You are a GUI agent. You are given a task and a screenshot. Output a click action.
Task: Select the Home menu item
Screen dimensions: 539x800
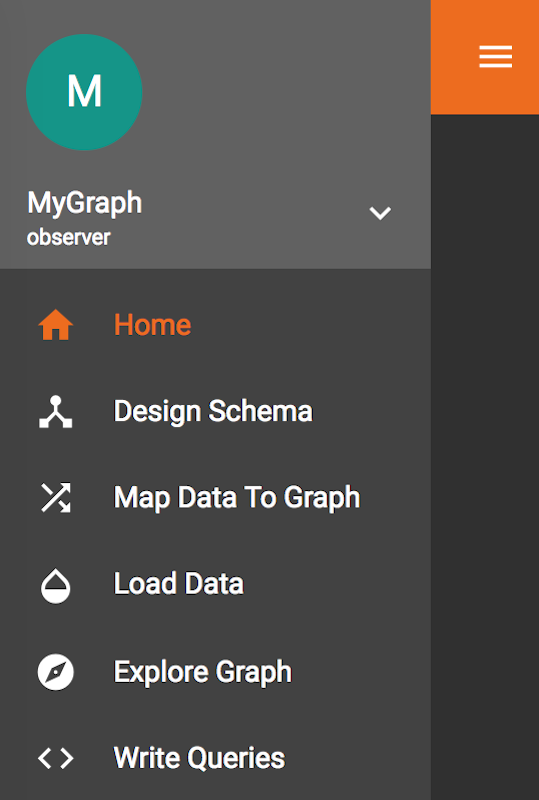[x=215, y=325]
